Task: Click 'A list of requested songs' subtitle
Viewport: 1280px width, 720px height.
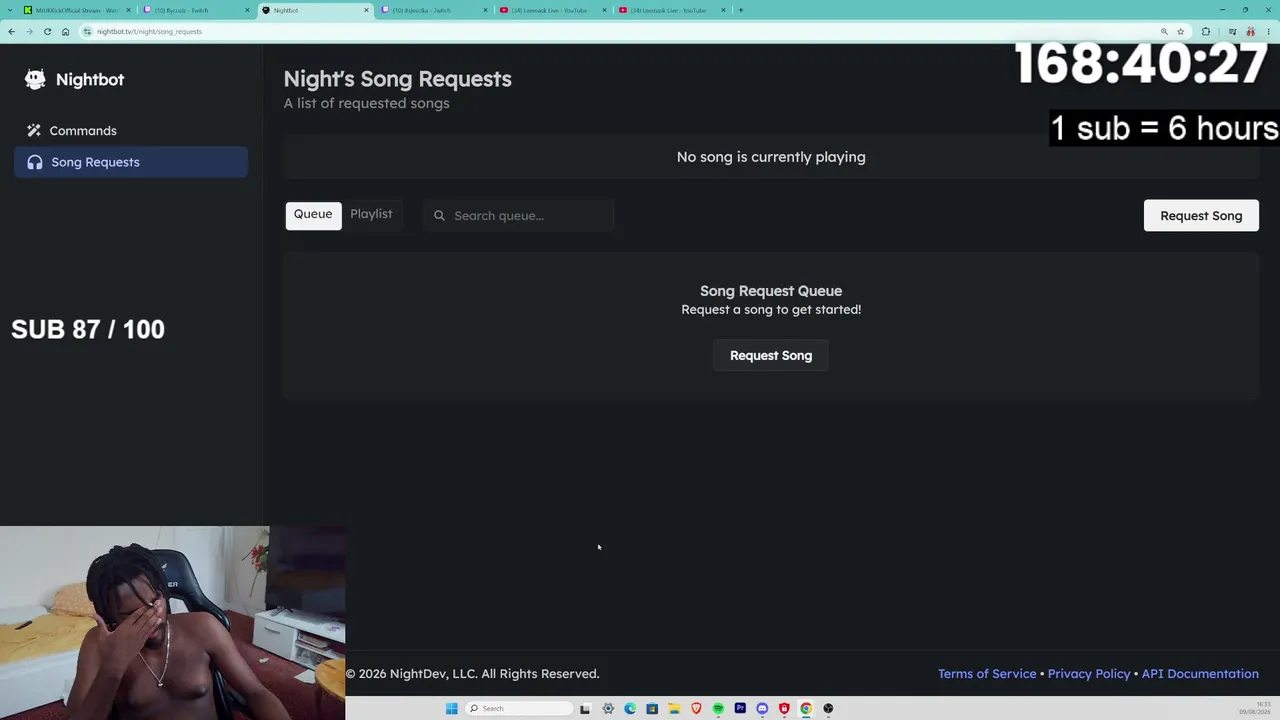Action: tap(366, 103)
